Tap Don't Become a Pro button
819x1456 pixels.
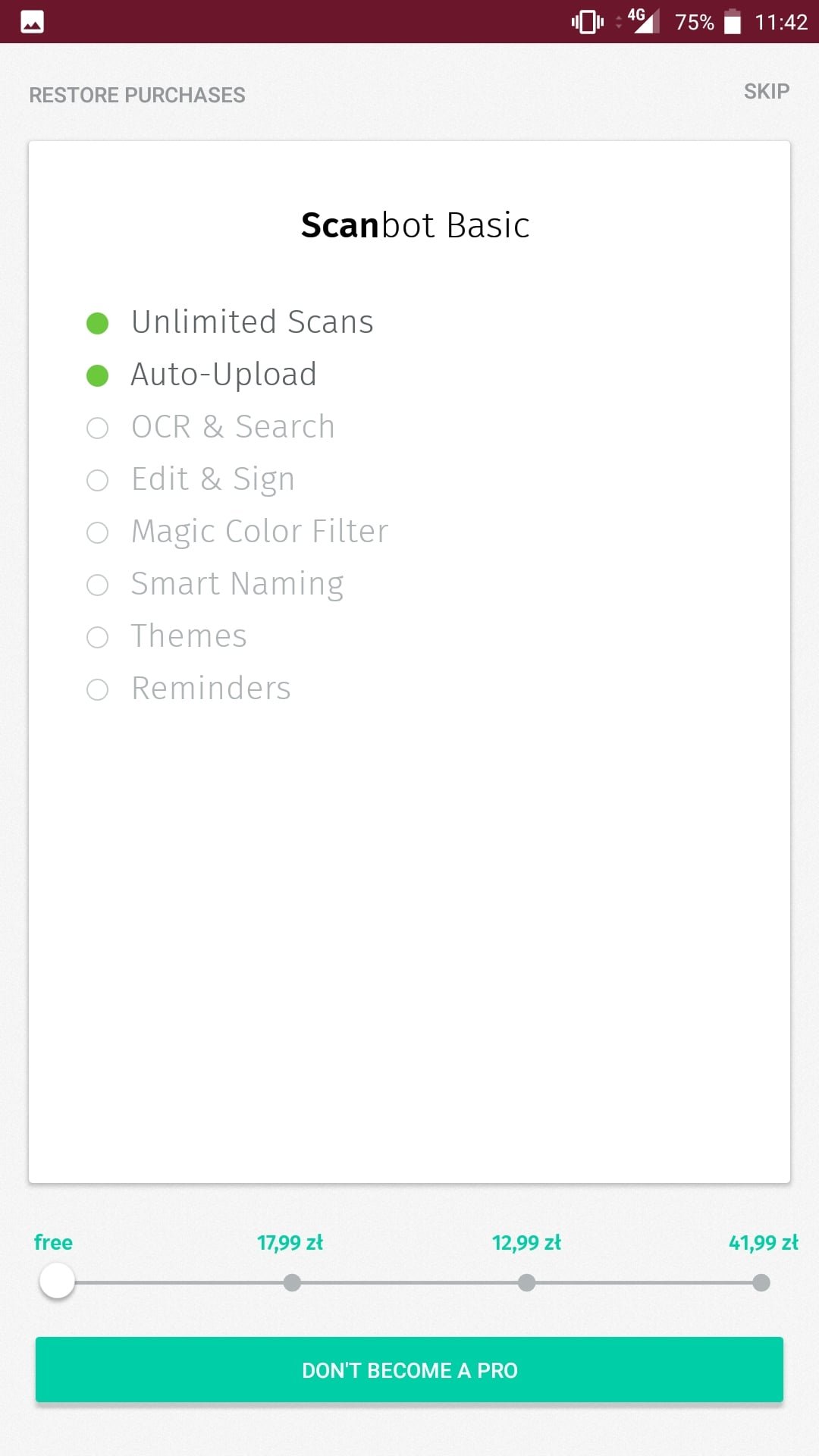click(x=409, y=1370)
